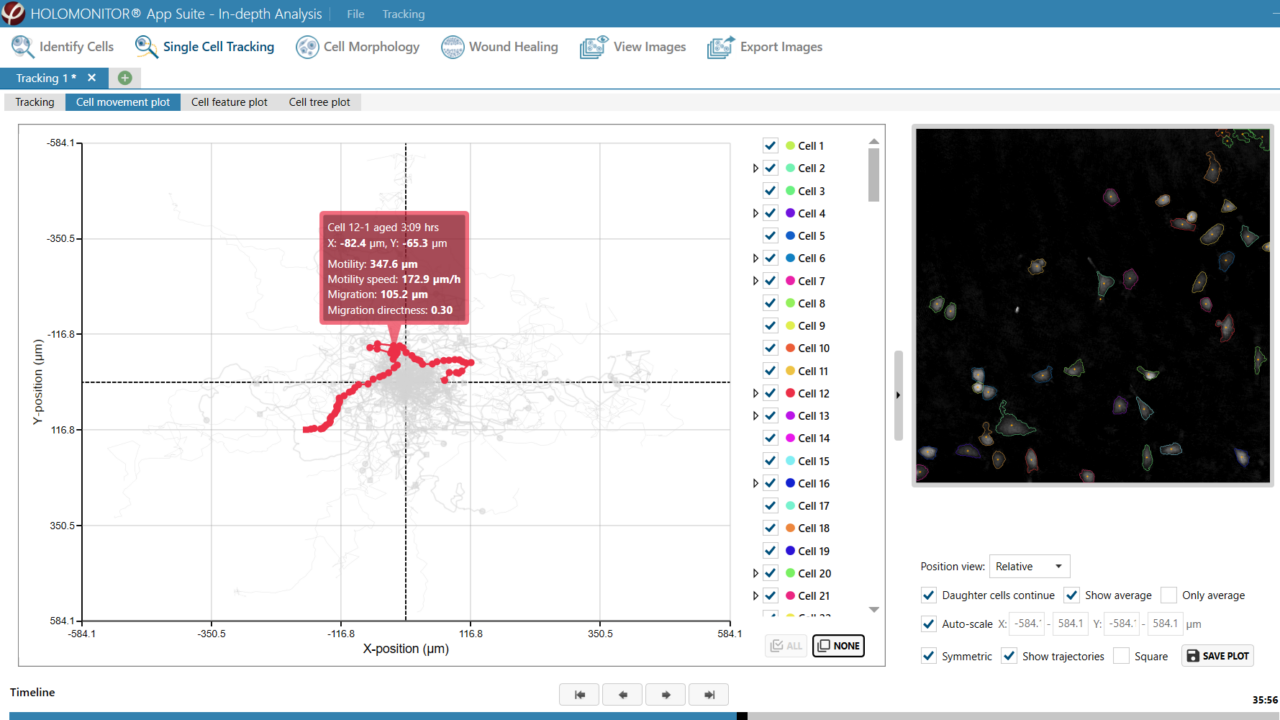Open the Position view Relative dropdown
This screenshot has height=720, width=1280.
point(1029,566)
